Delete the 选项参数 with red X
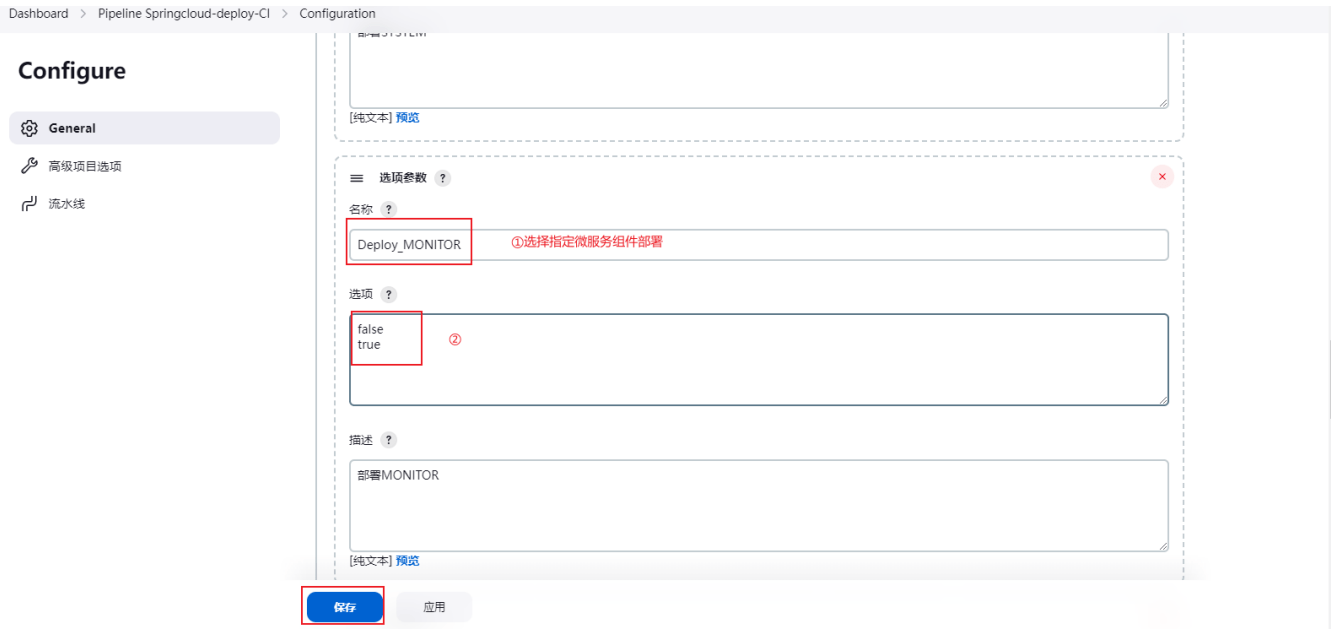 1162,177
